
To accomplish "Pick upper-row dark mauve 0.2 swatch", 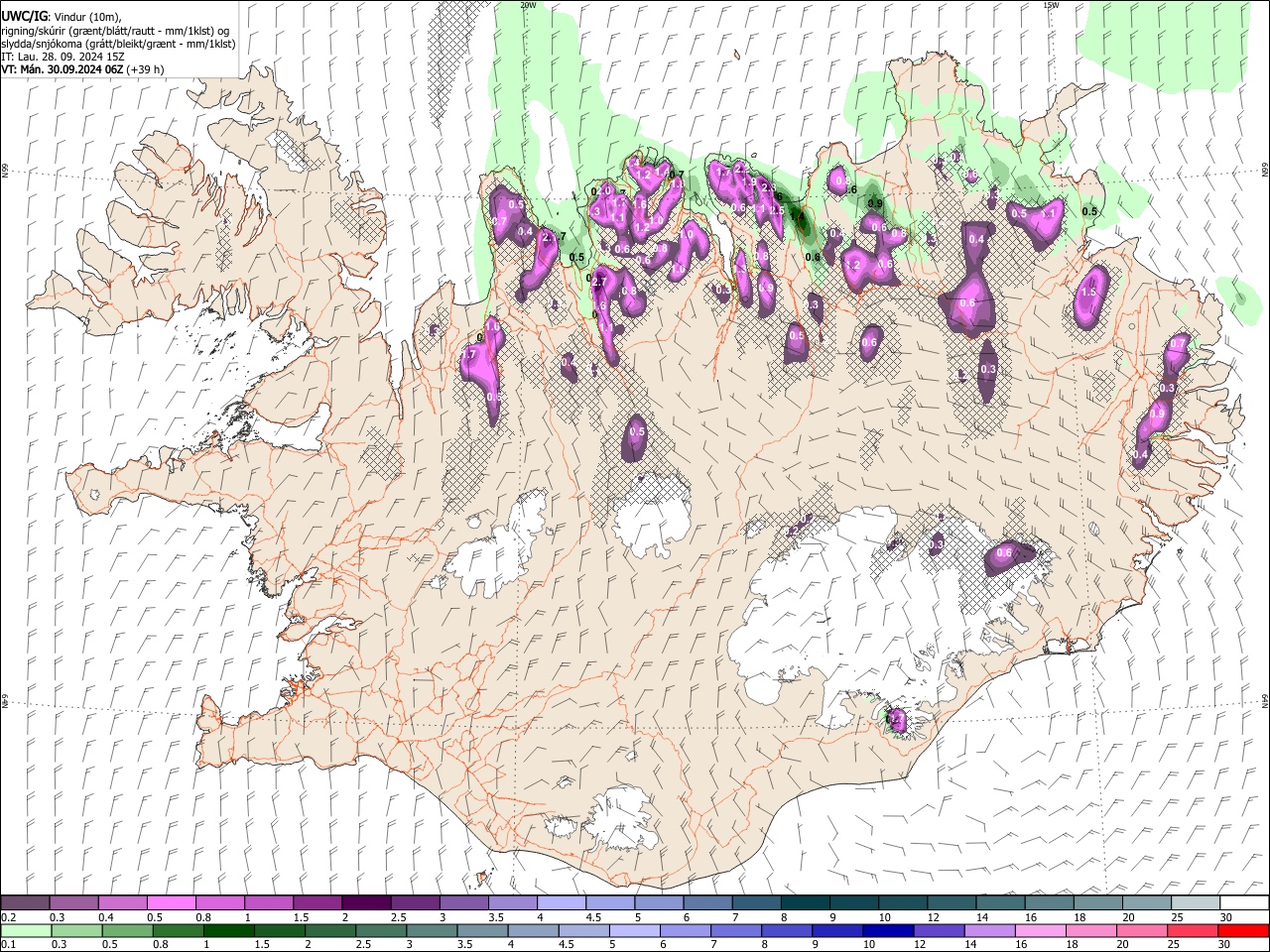I will [x=26, y=903].
